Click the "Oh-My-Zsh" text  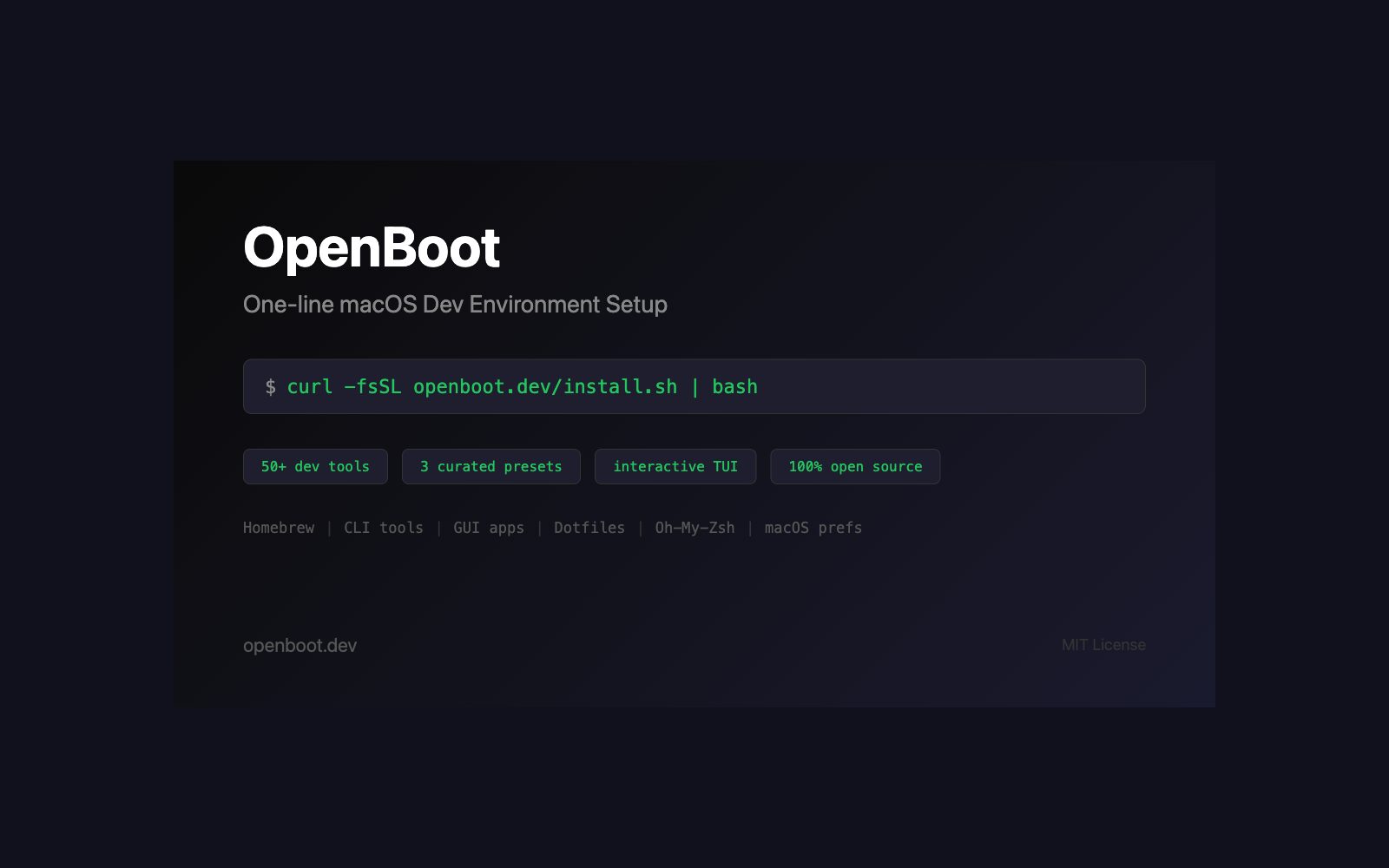tap(694, 528)
